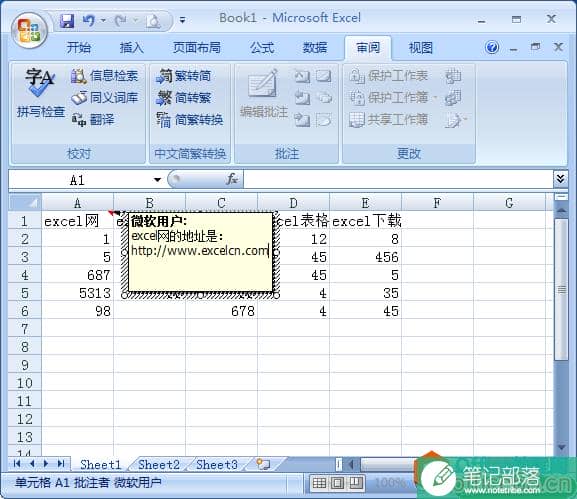Screen dimensions: 577x499
Task: Open the Name Box dropdown arrow
Action: [x=157, y=180]
